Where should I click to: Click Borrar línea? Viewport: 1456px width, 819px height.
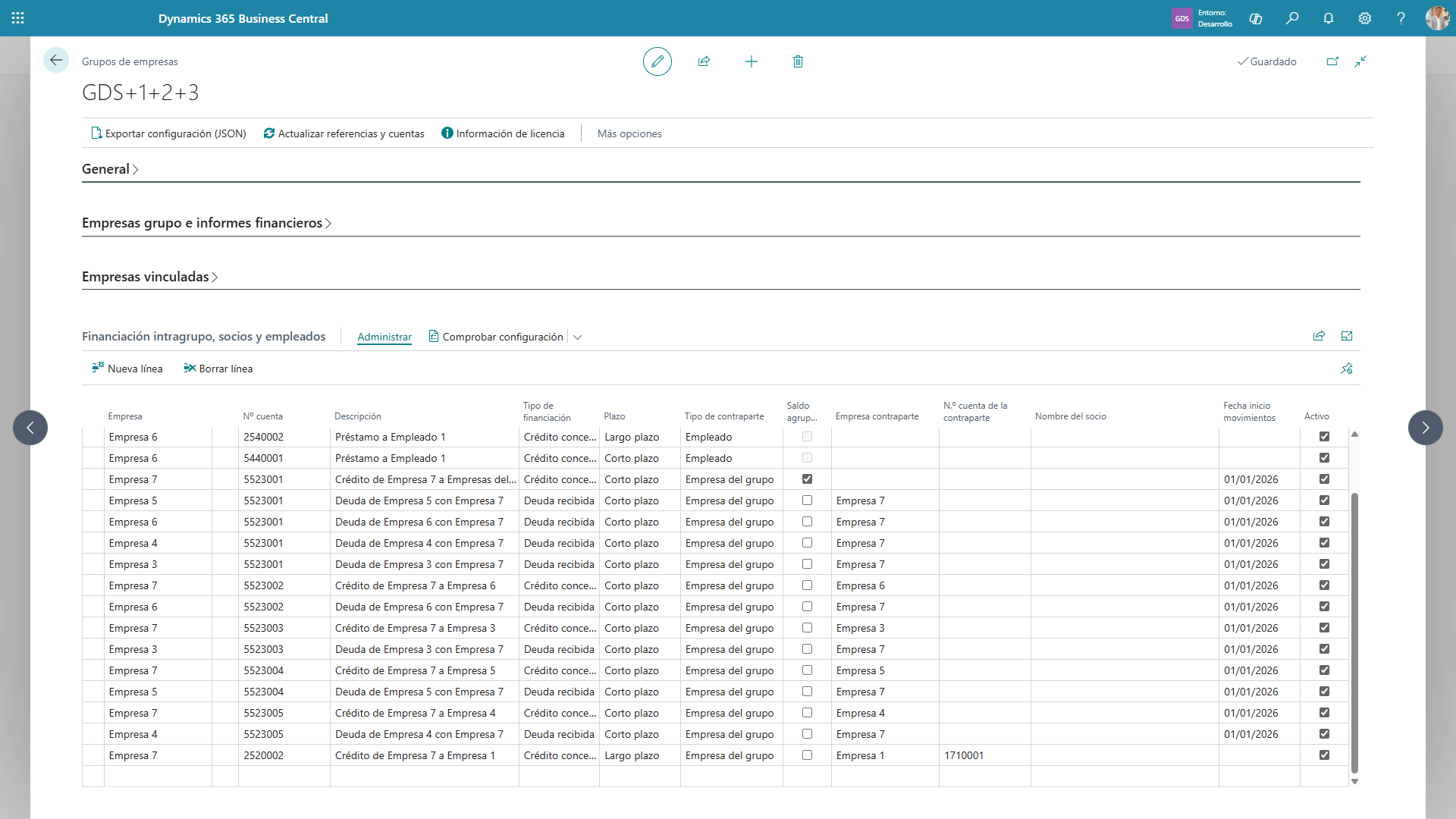tap(218, 369)
